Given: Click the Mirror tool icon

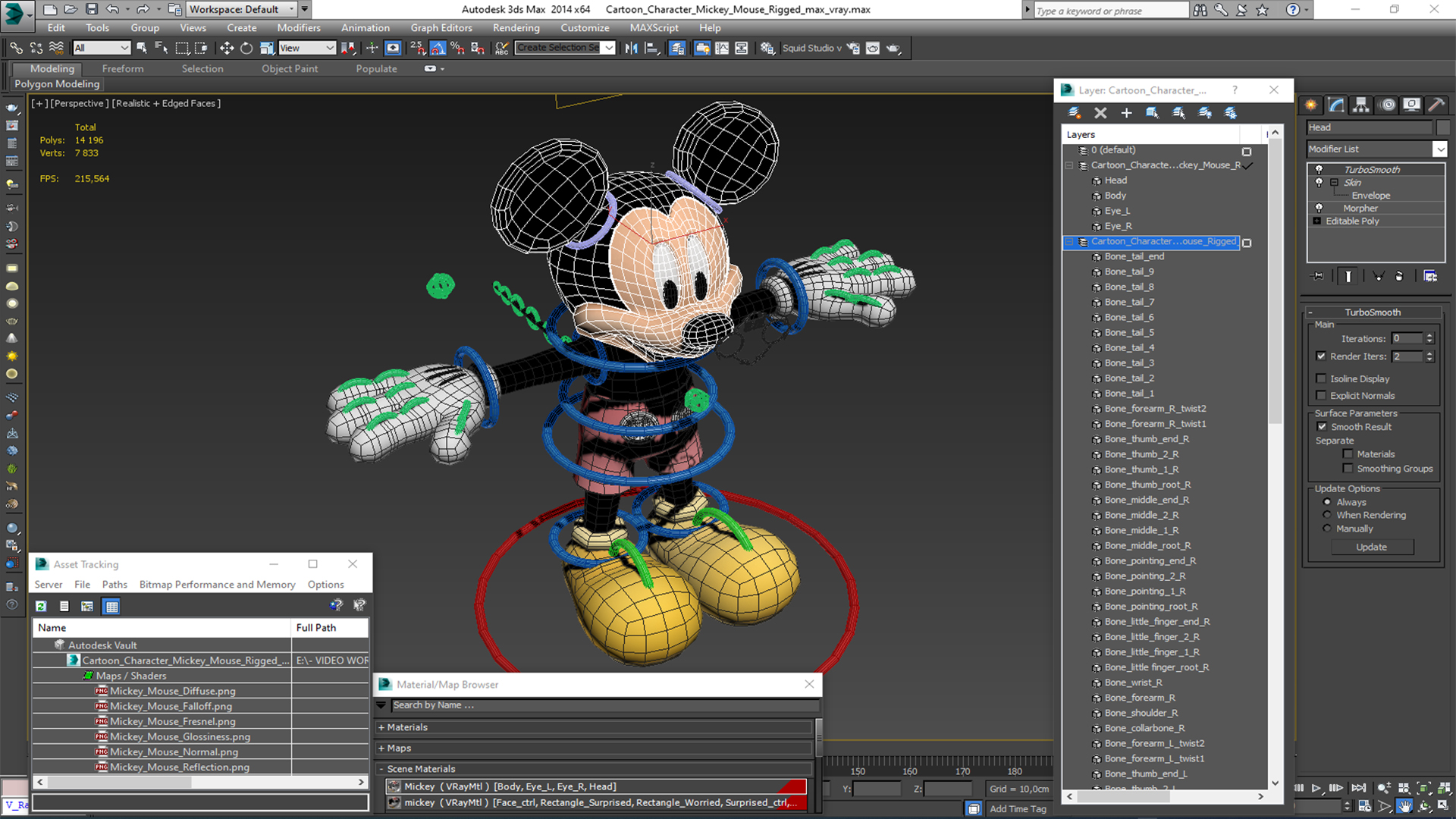Looking at the screenshot, I should tap(632, 48).
